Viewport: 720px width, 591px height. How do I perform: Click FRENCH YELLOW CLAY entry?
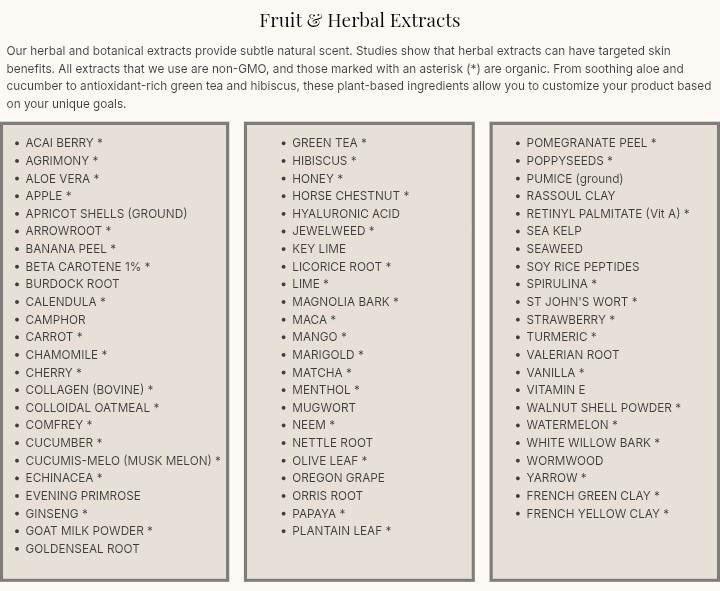(597, 513)
